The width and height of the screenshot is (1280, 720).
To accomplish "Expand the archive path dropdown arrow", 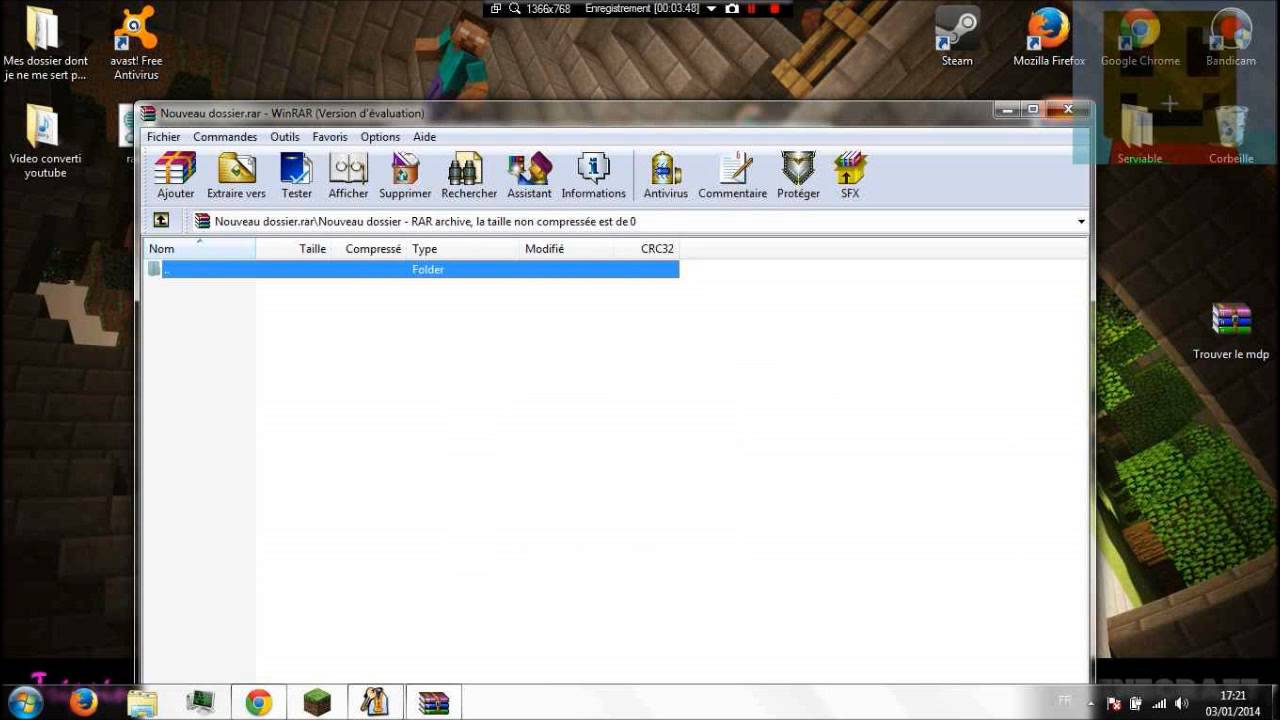I will point(1081,222).
